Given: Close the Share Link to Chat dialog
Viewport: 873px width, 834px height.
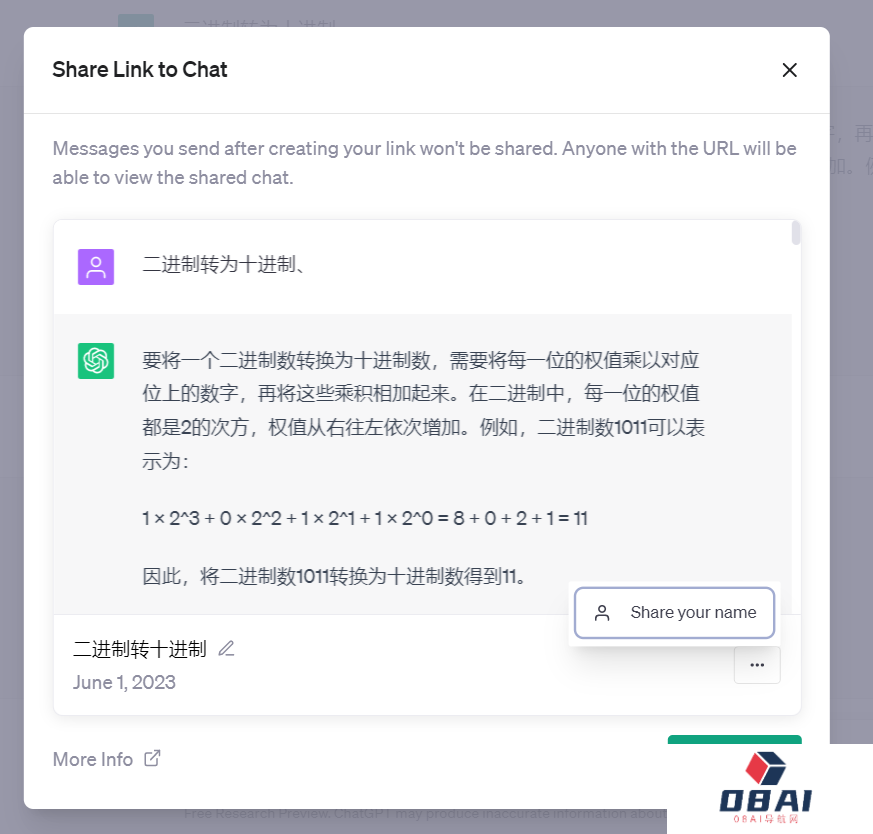Looking at the screenshot, I should click(789, 70).
